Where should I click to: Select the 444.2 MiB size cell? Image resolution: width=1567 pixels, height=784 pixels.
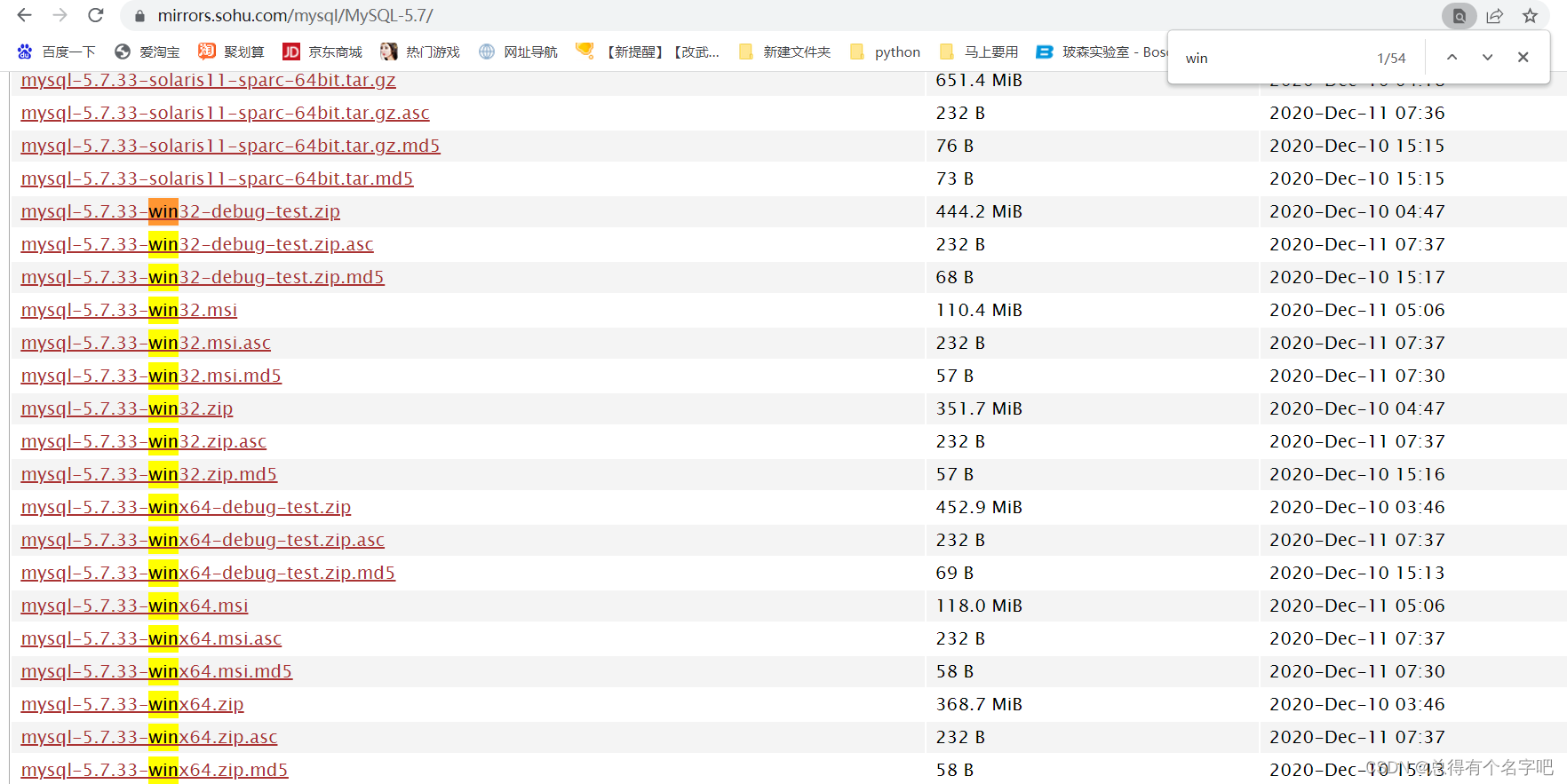point(979,211)
